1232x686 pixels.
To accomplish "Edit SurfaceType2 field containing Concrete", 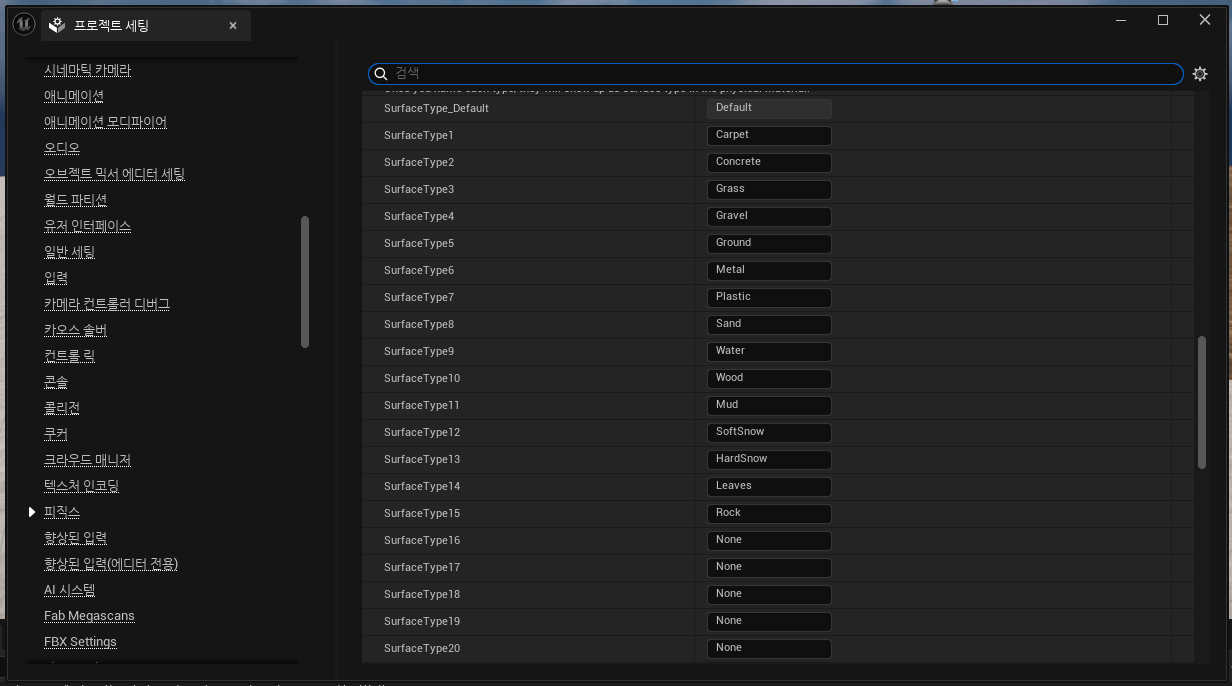I will click(x=769, y=162).
